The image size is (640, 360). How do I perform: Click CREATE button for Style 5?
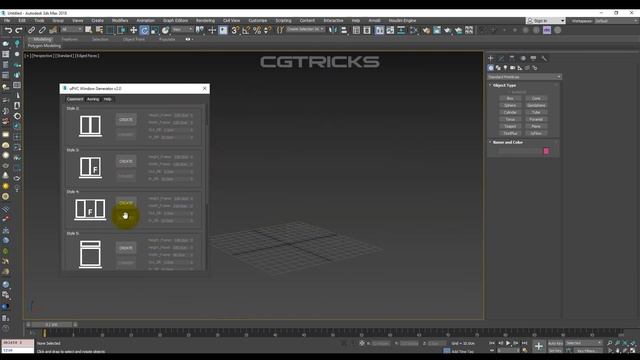126,248
